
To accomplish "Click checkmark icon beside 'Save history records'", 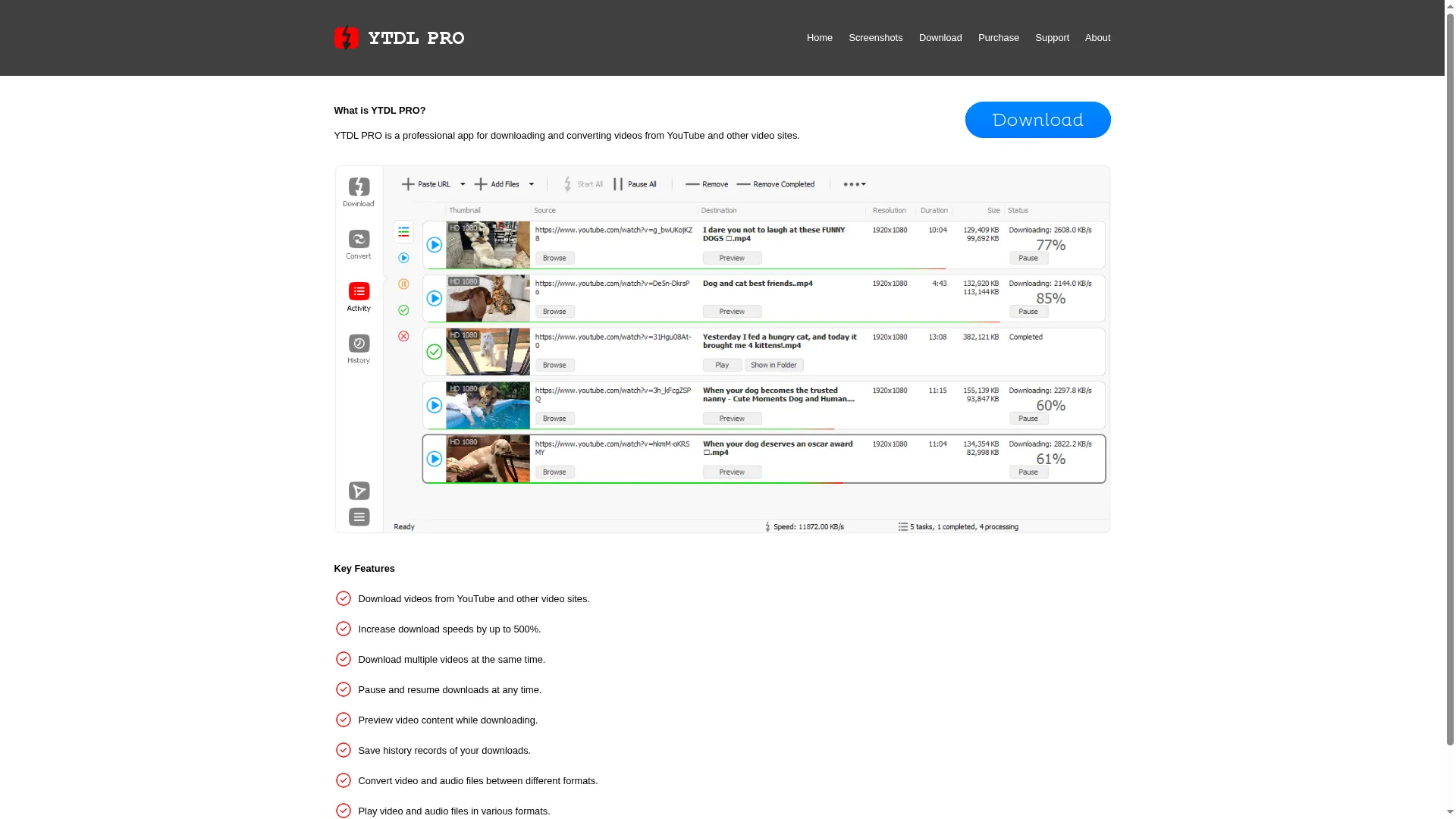I will click(x=343, y=750).
